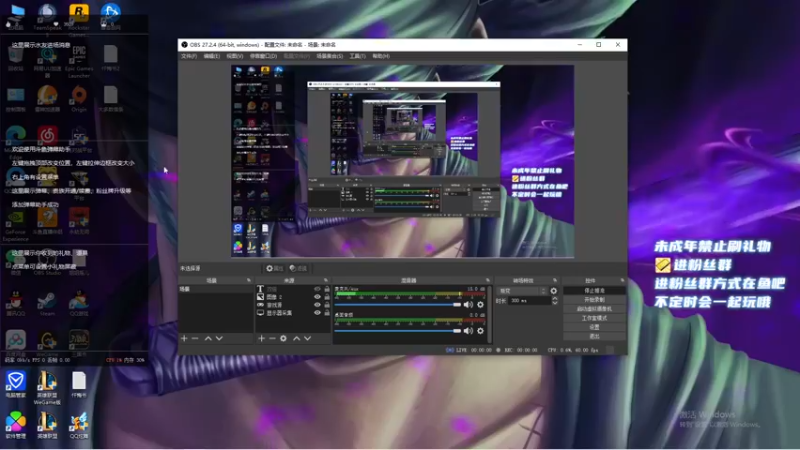Lock the 显示器采集 source
The width and height of the screenshot is (800, 450).
pyautogui.click(x=327, y=313)
